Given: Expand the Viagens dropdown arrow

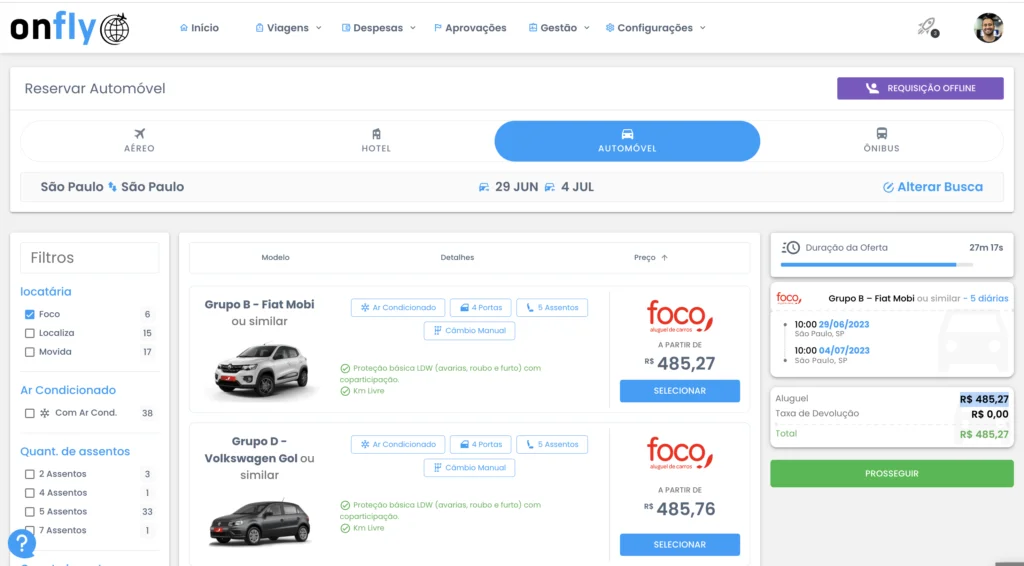Looking at the screenshot, I should [319, 28].
